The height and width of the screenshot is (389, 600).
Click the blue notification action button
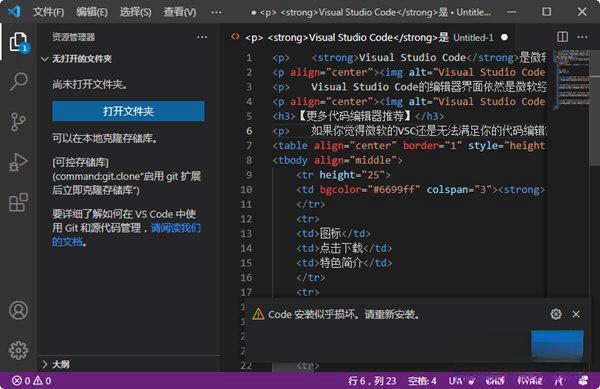point(557,345)
